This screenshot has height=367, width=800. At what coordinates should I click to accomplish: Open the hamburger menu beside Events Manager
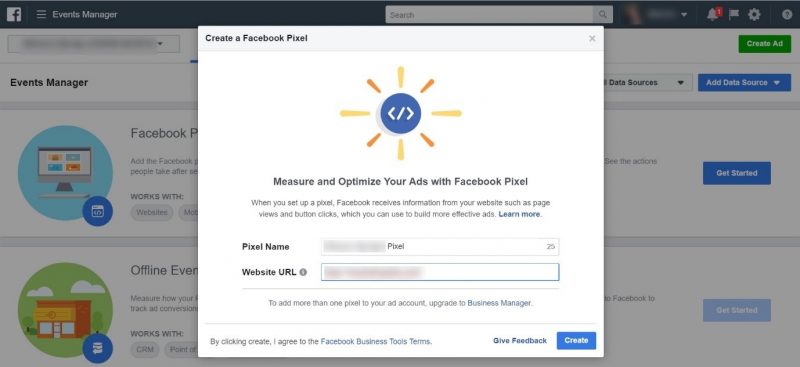(41, 14)
